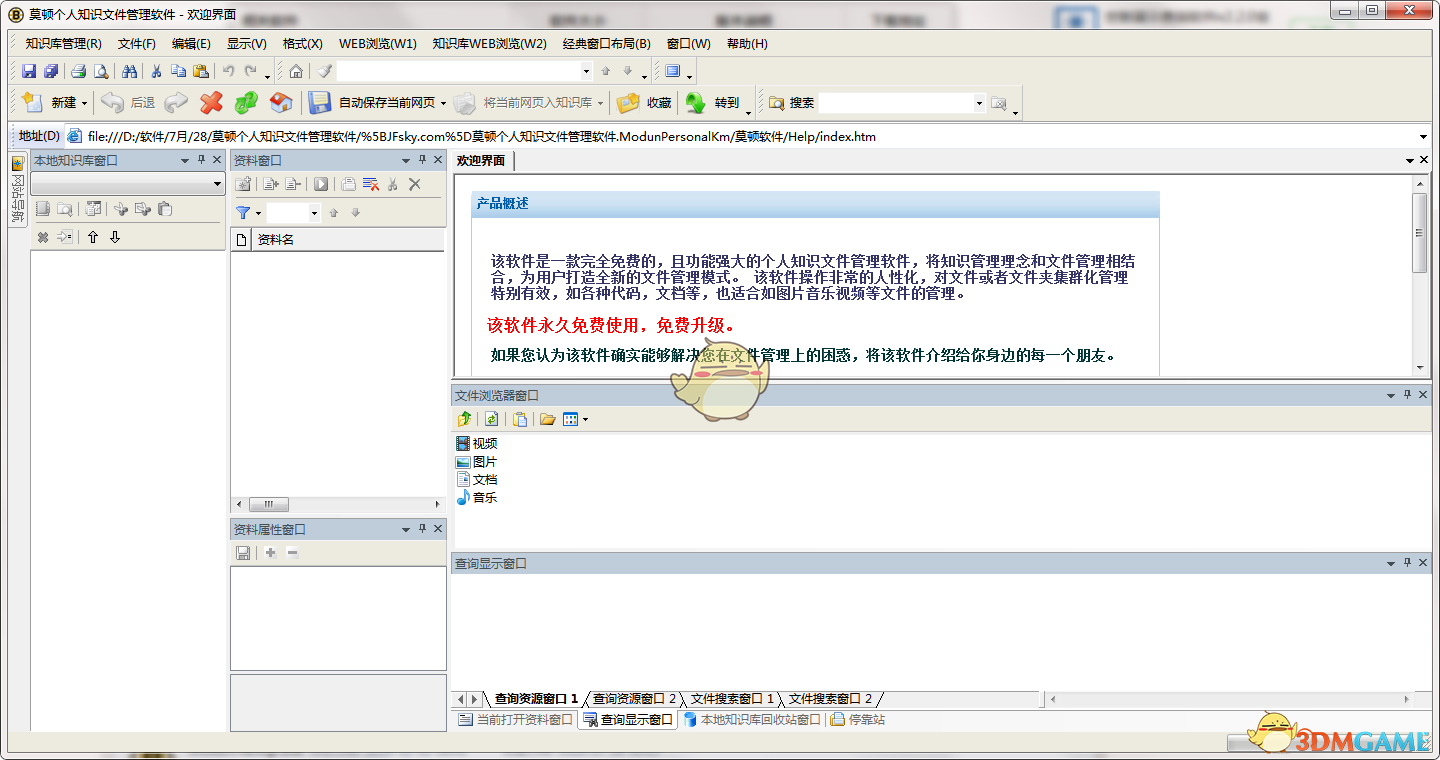Toggle the pin on 查询显示窗口 panel

tap(1407, 563)
